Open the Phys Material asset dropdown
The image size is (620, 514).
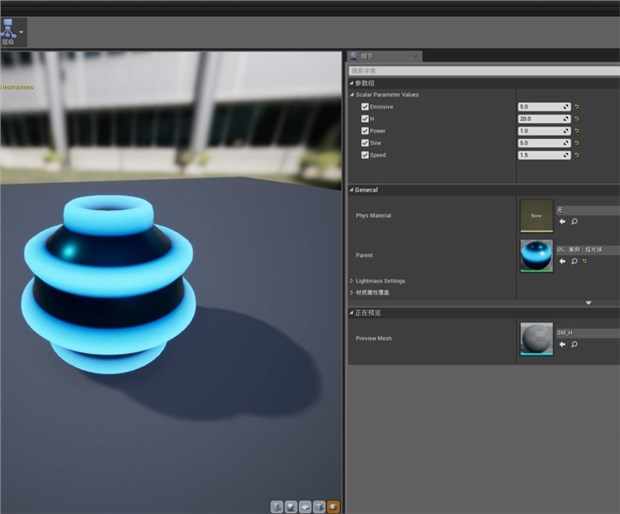point(588,210)
